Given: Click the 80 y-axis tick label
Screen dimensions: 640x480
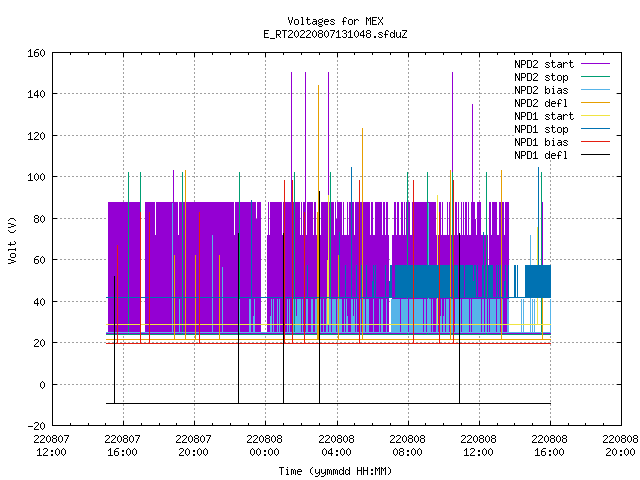Looking at the screenshot, I should click(39, 219).
